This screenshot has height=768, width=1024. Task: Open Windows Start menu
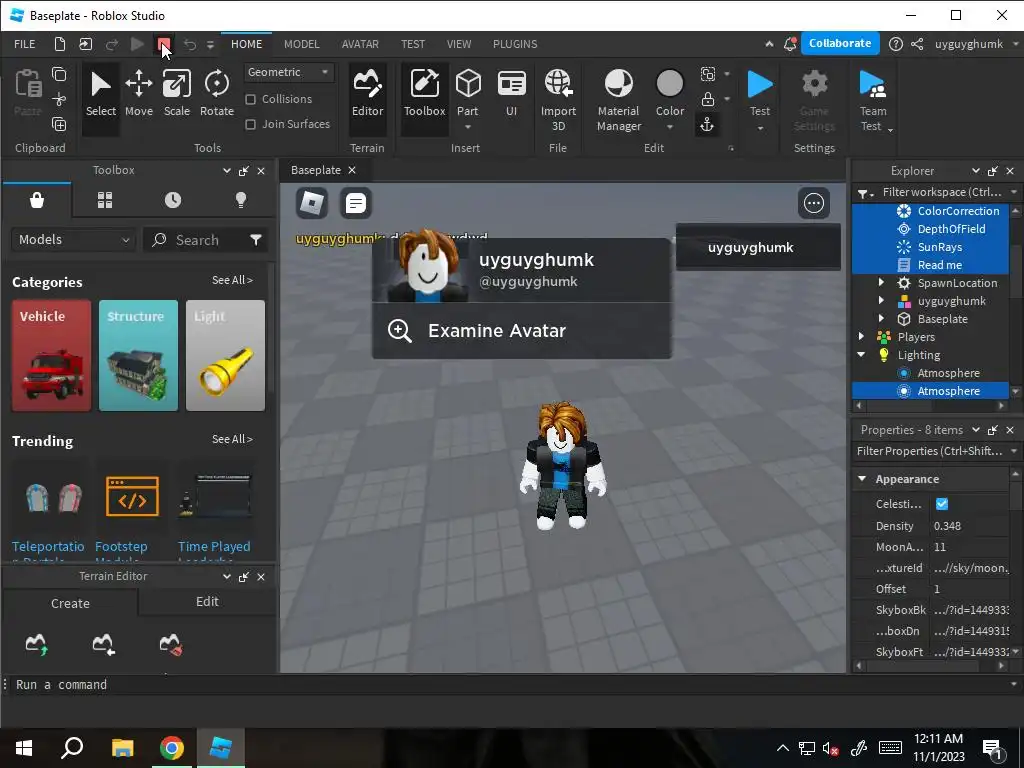[24, 748]
